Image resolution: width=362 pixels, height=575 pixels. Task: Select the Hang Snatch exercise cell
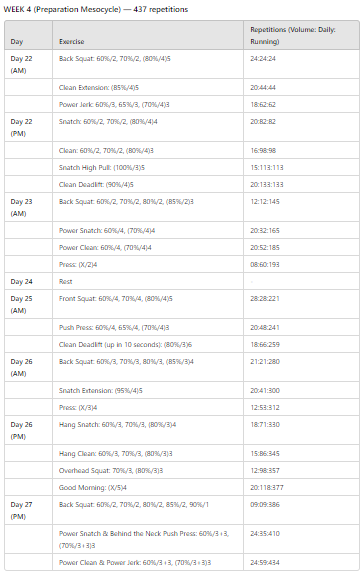148,430
